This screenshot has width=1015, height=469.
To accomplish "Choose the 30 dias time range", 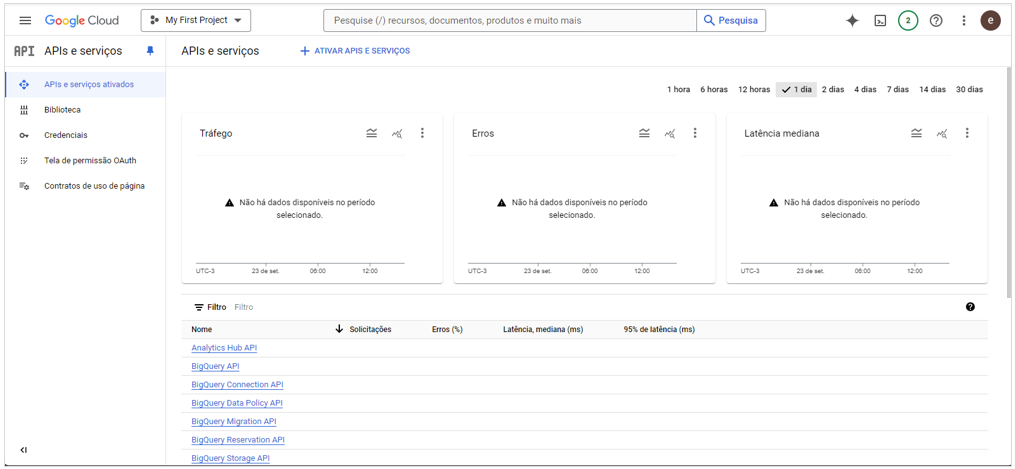I will (969, 89).
